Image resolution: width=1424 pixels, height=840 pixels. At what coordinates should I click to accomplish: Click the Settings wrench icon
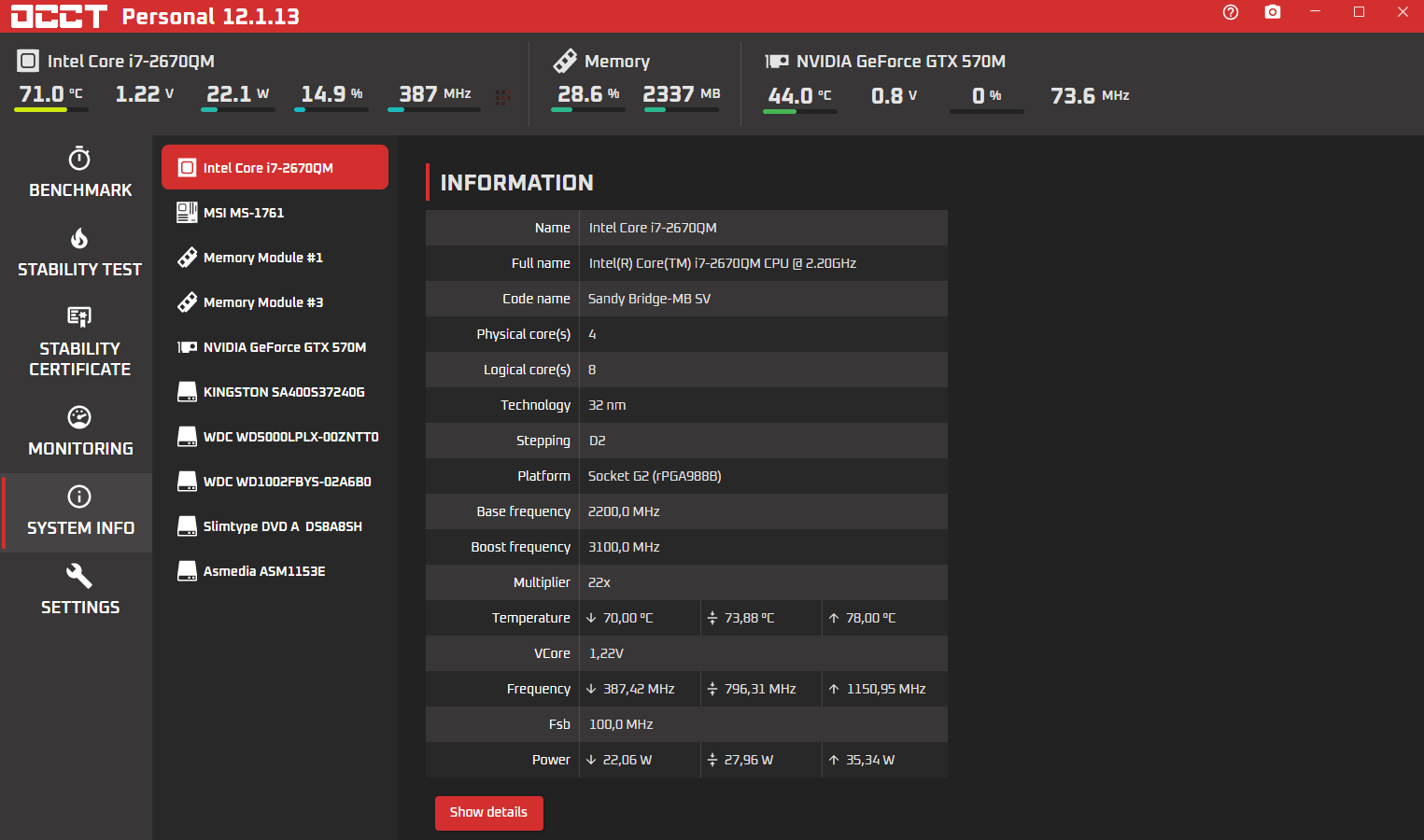79,575
